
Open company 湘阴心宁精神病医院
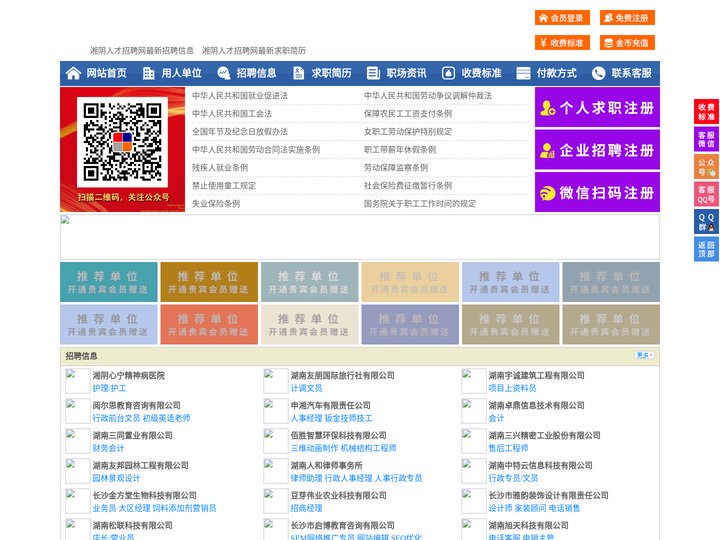(x=129, y=375)
